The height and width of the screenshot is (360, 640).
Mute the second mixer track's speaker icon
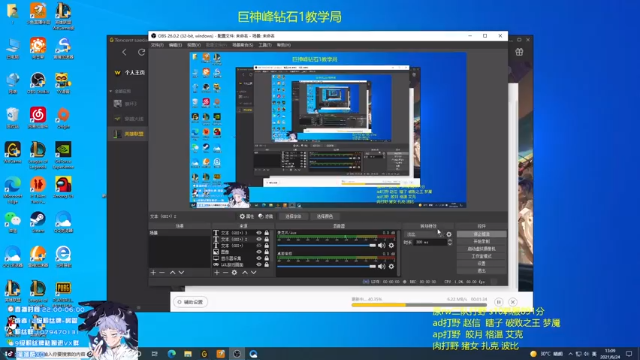(382, 267)
